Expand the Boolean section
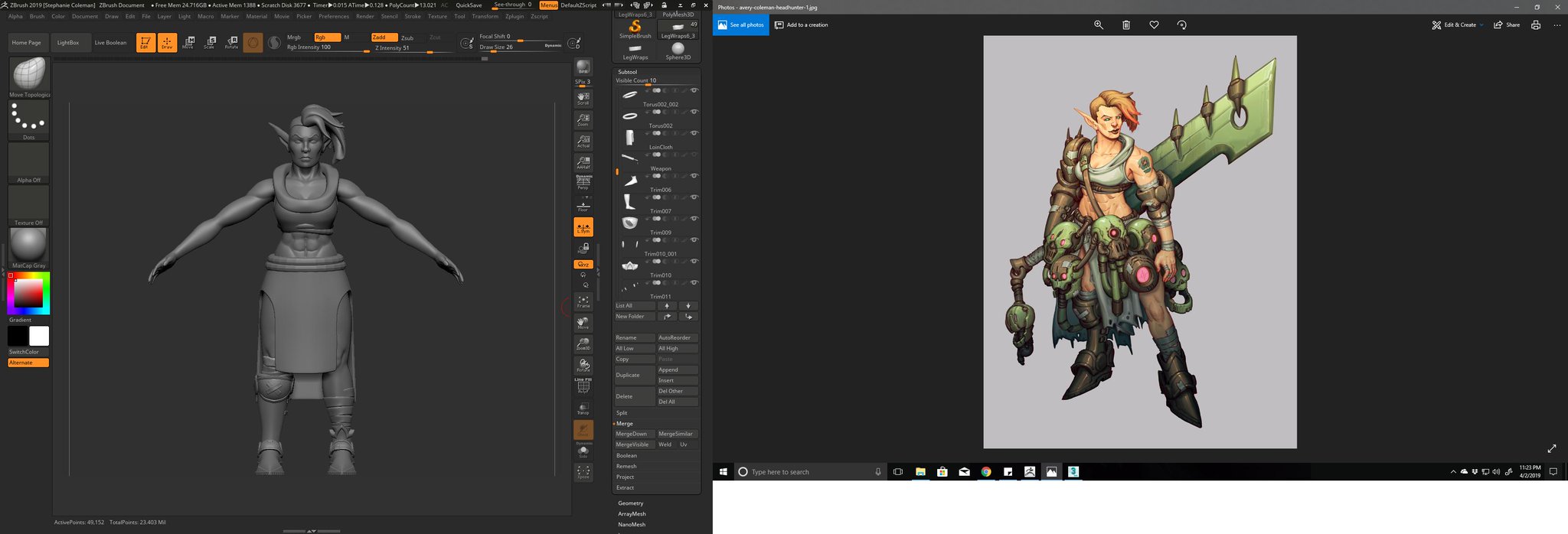 pos(626,456)
